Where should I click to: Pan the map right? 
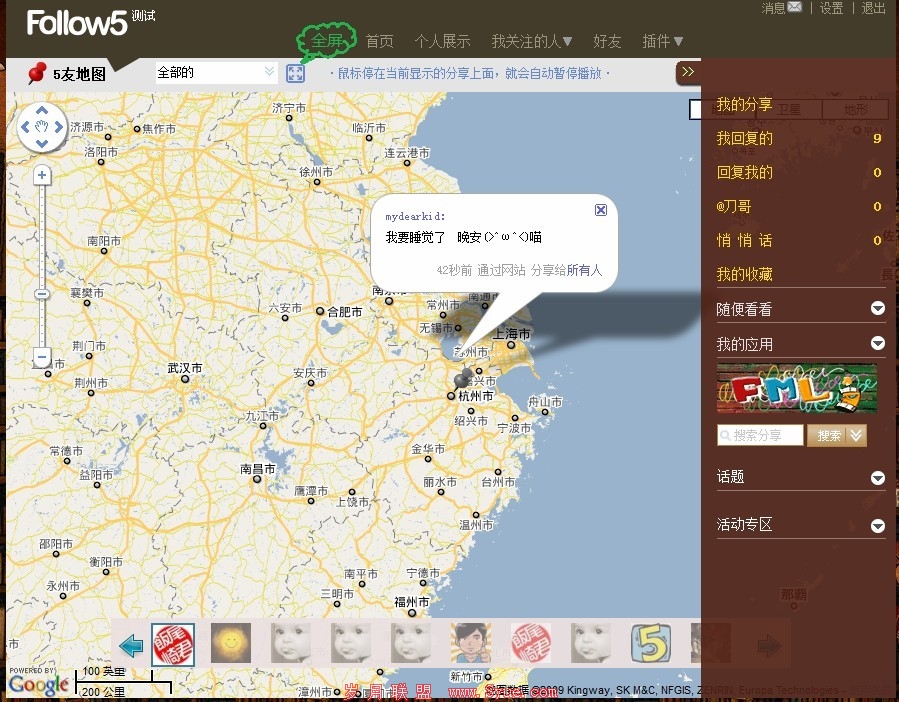pyautogui.click(x=58, y=127)
